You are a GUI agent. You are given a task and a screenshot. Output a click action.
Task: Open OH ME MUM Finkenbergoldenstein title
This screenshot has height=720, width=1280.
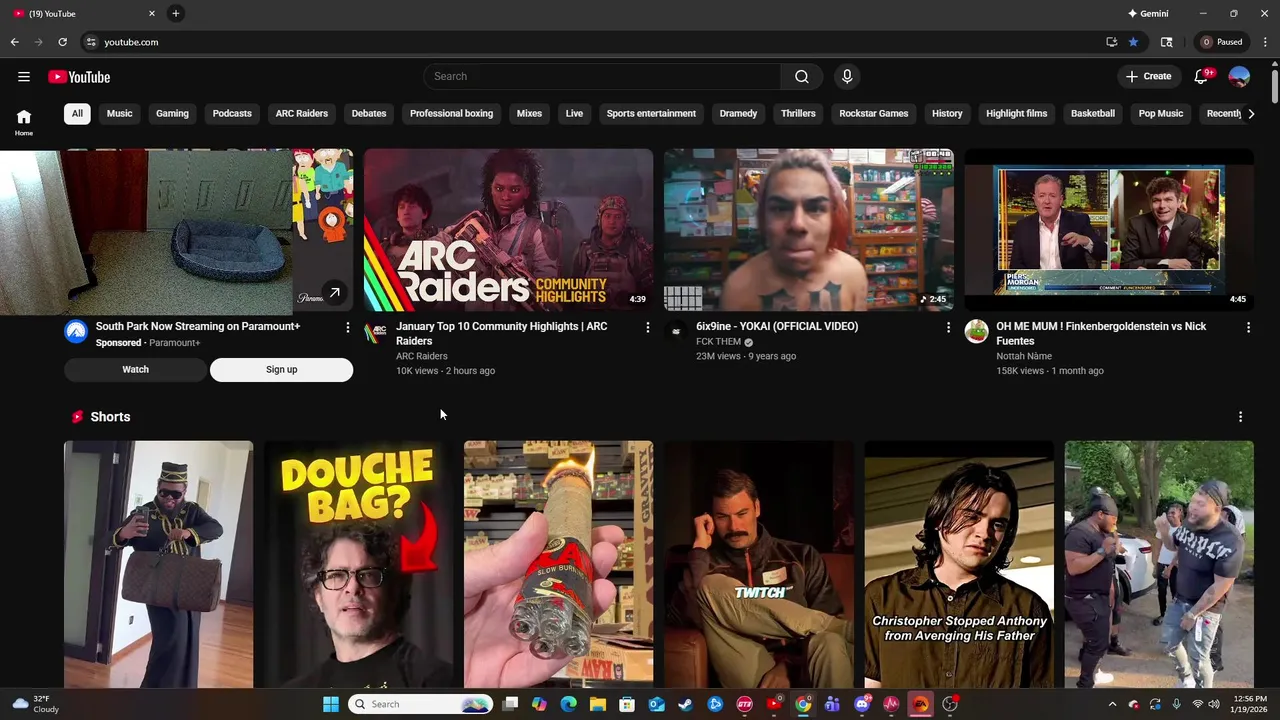1101,334
